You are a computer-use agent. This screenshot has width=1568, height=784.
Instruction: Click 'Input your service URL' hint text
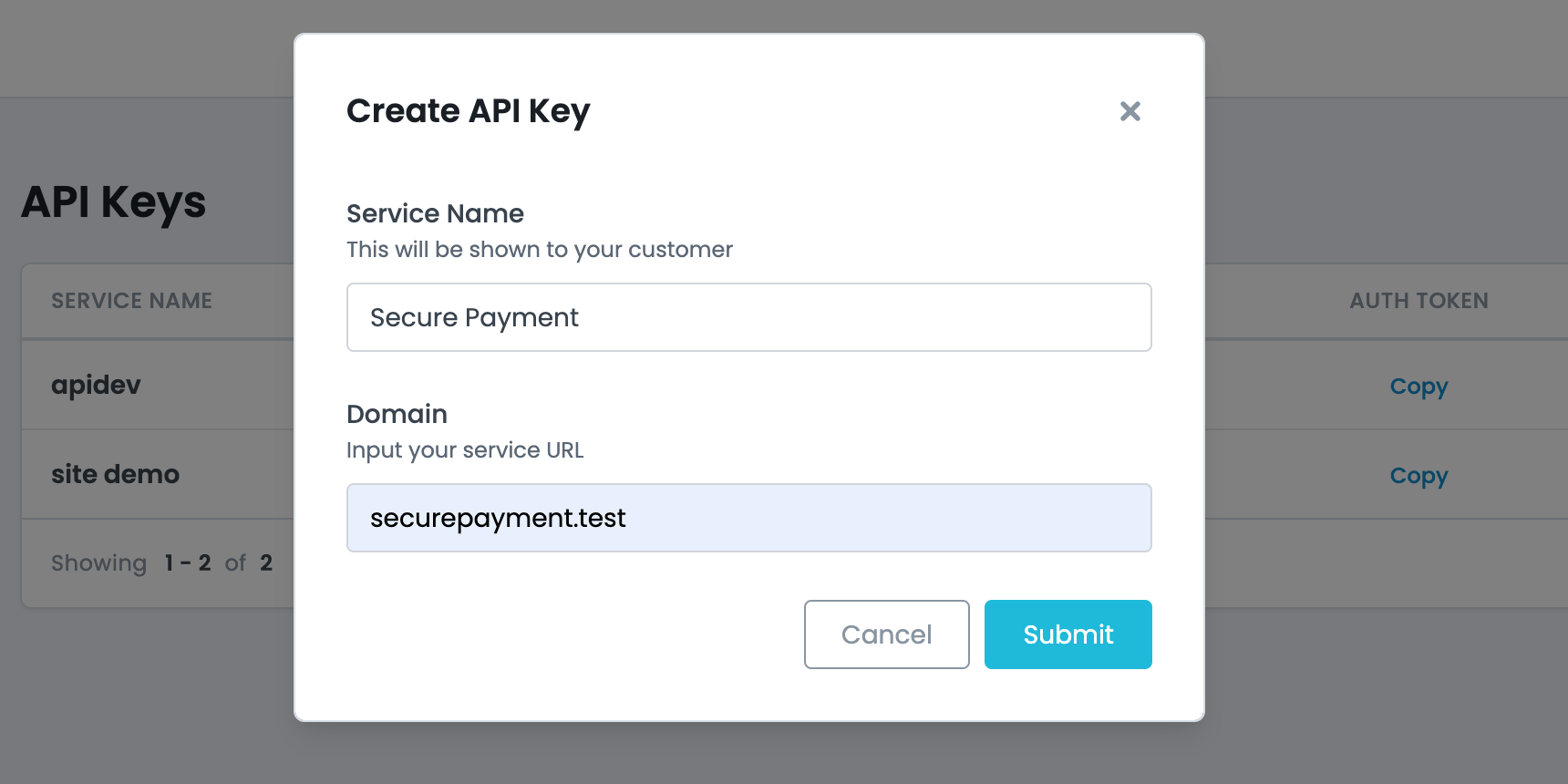pos(464,450)
